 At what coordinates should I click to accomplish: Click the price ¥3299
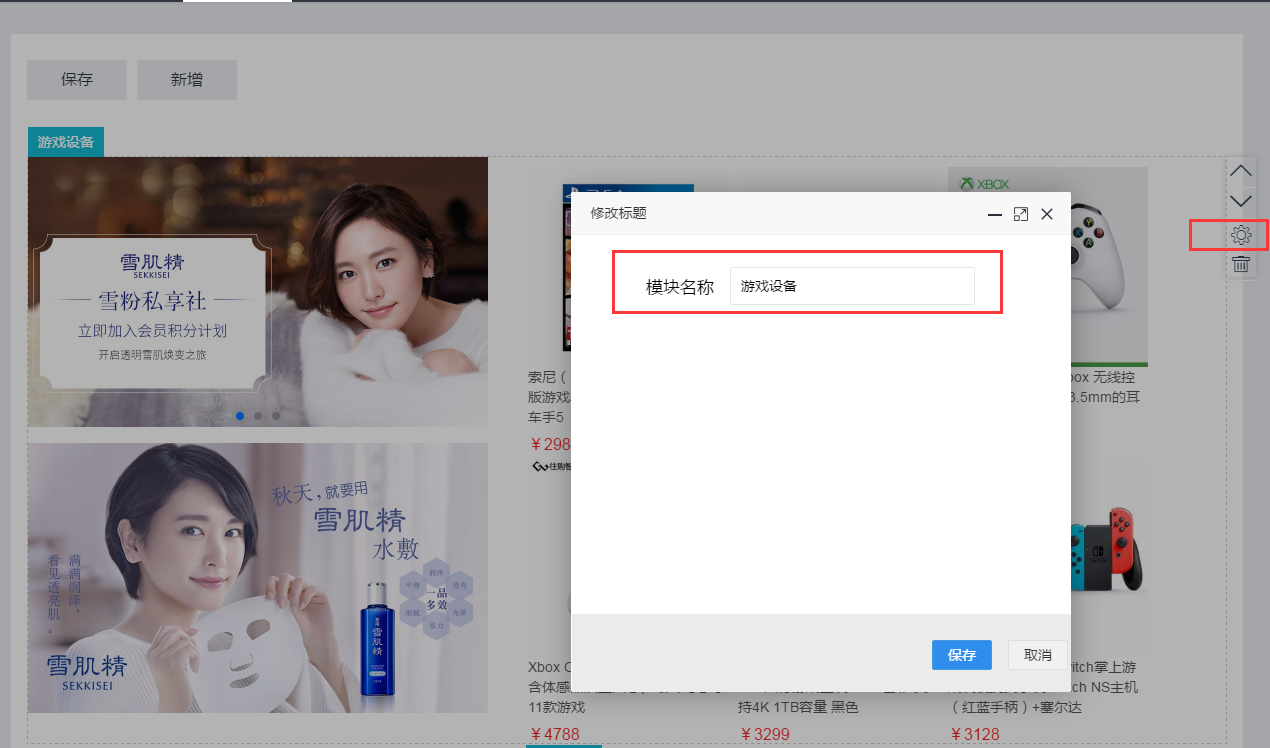tap(765, 736)
